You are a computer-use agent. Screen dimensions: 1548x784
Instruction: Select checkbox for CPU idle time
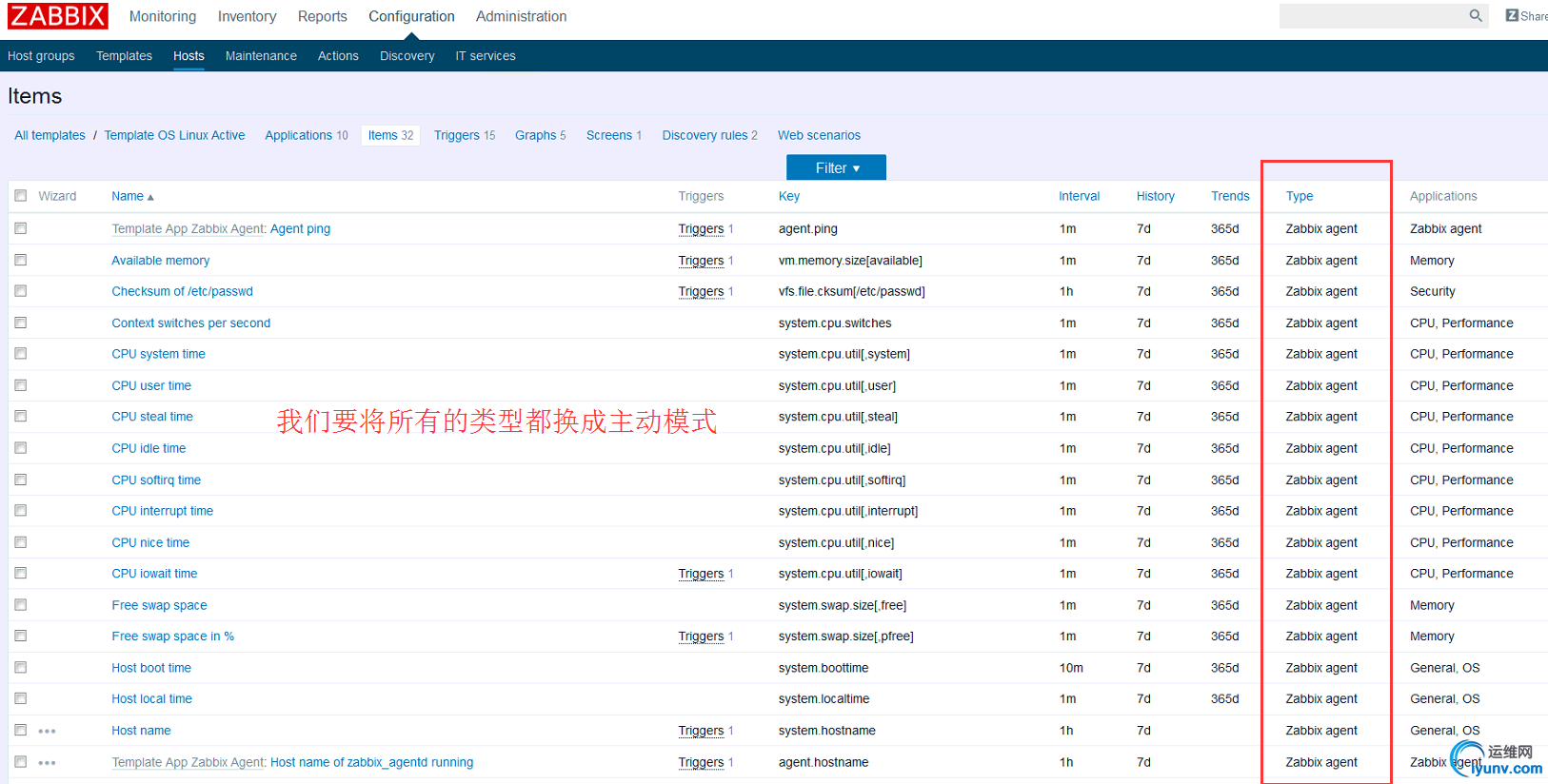coord(21,448)
